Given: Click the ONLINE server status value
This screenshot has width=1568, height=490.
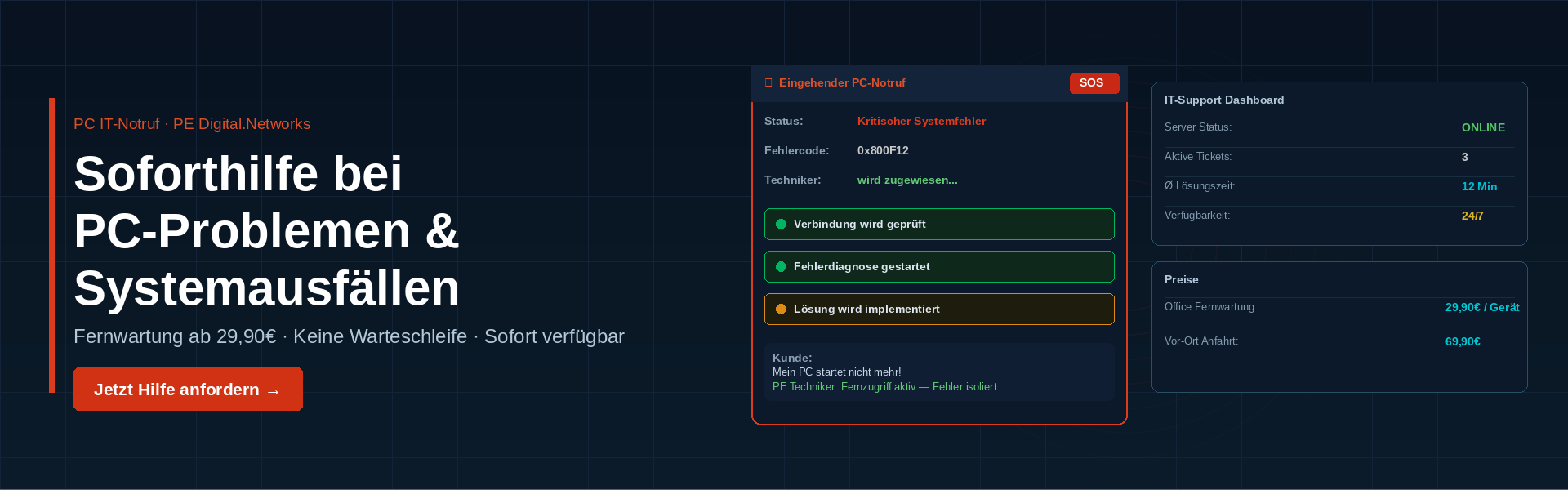Looking at the screenshot, I should click(x=1483, y=128).
